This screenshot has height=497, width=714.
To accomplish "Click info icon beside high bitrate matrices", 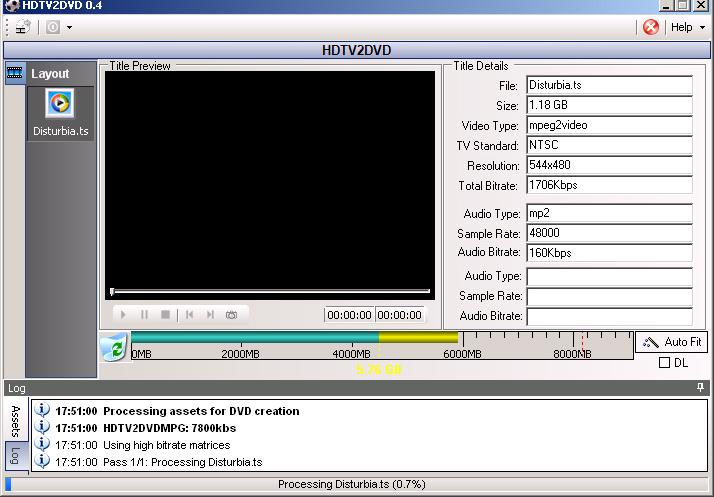I will [42, 444].
